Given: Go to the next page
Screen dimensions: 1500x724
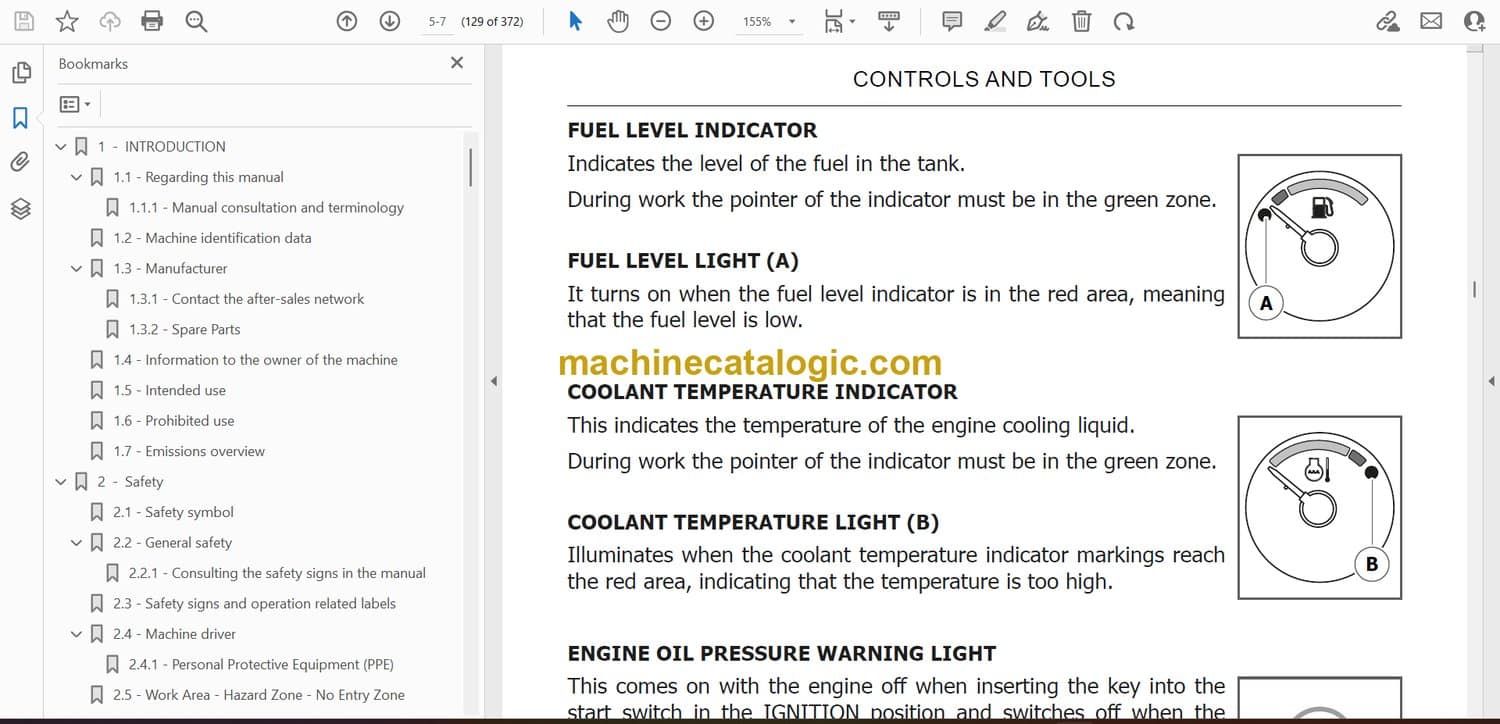Looking at the screenshot, I should pos(390,21).
